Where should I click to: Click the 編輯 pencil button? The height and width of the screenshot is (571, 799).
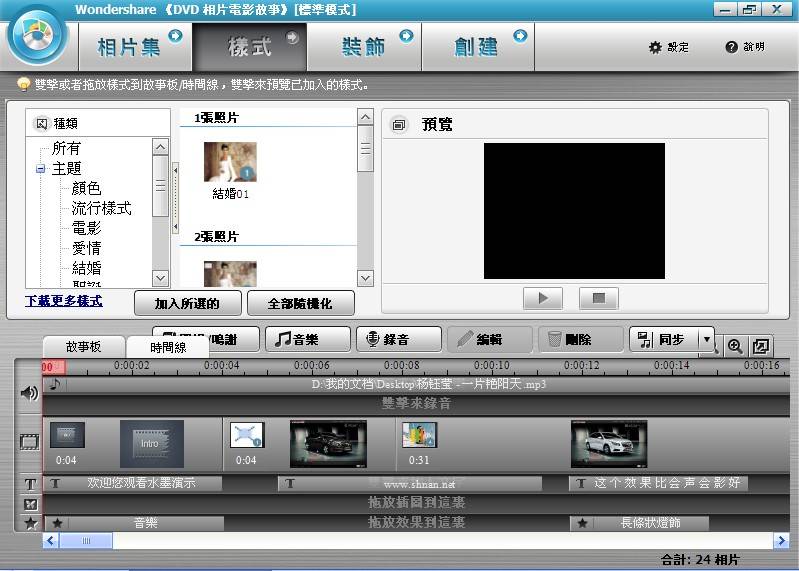(x=490, y=339)
